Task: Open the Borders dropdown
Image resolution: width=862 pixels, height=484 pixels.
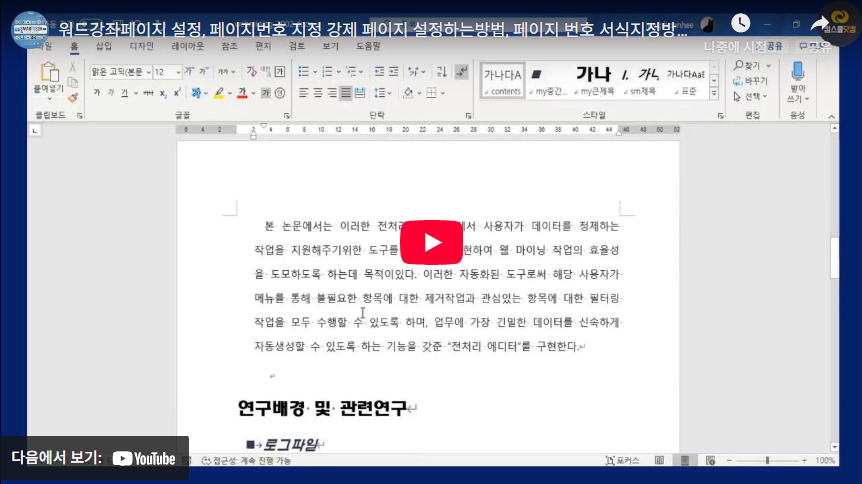Action: 442,94
